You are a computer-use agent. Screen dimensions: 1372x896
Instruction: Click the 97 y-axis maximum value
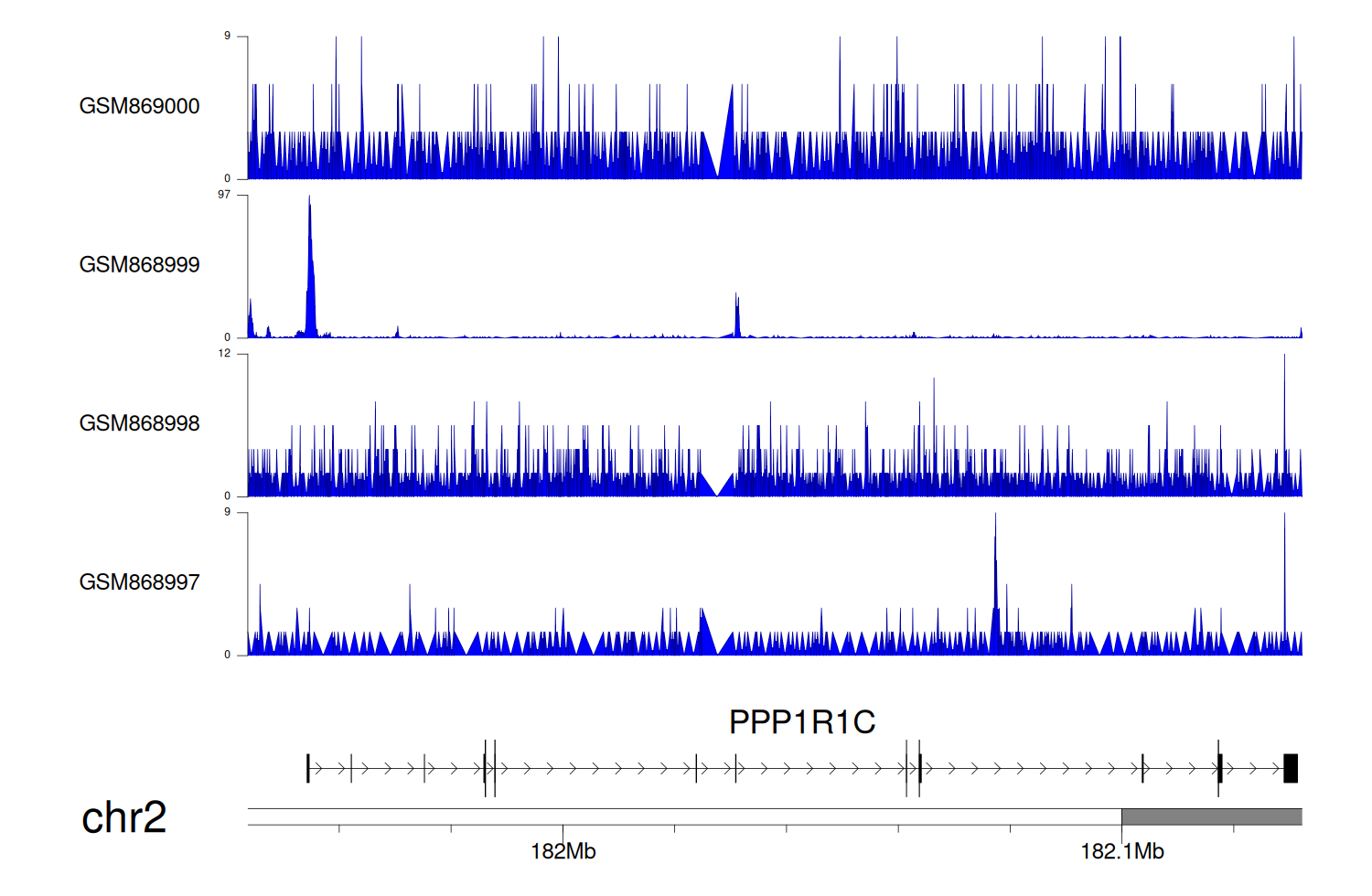pyautogui.click(x=224, y=195)
